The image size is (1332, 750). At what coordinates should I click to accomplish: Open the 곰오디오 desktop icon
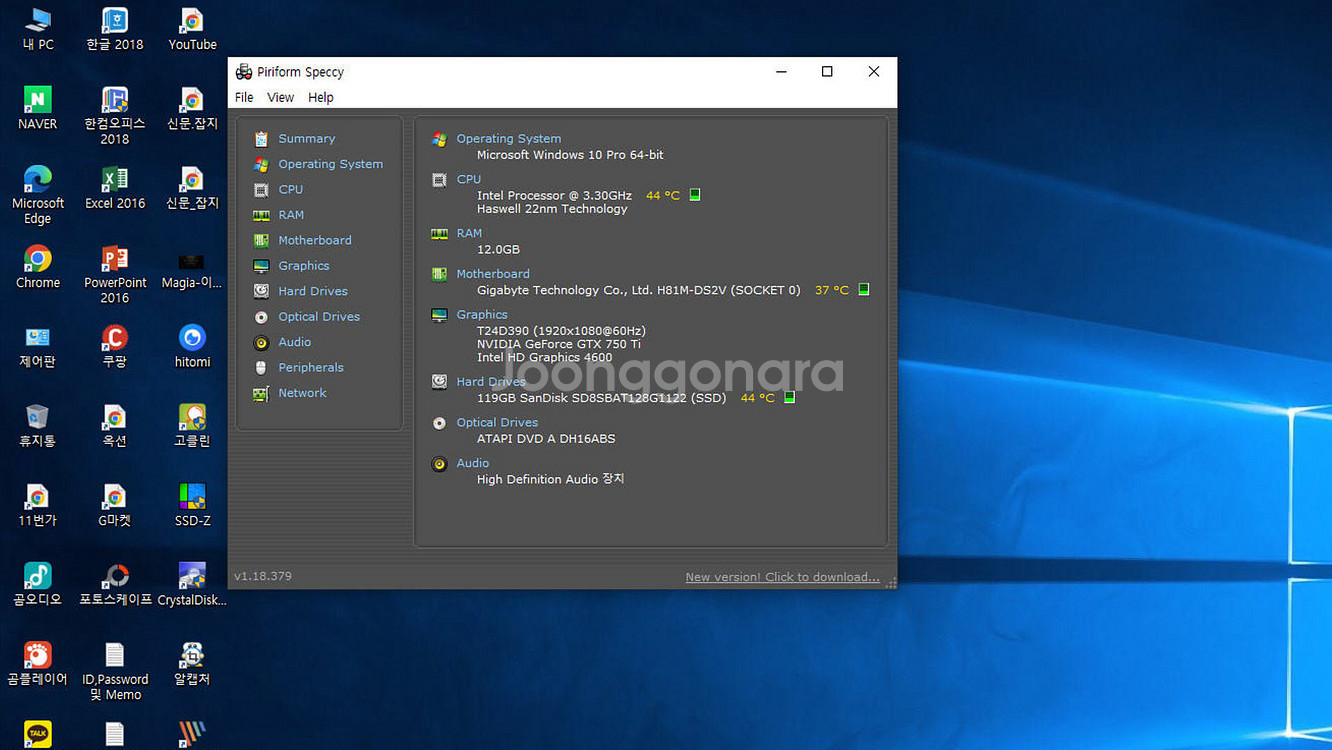(x=38, y=585)
